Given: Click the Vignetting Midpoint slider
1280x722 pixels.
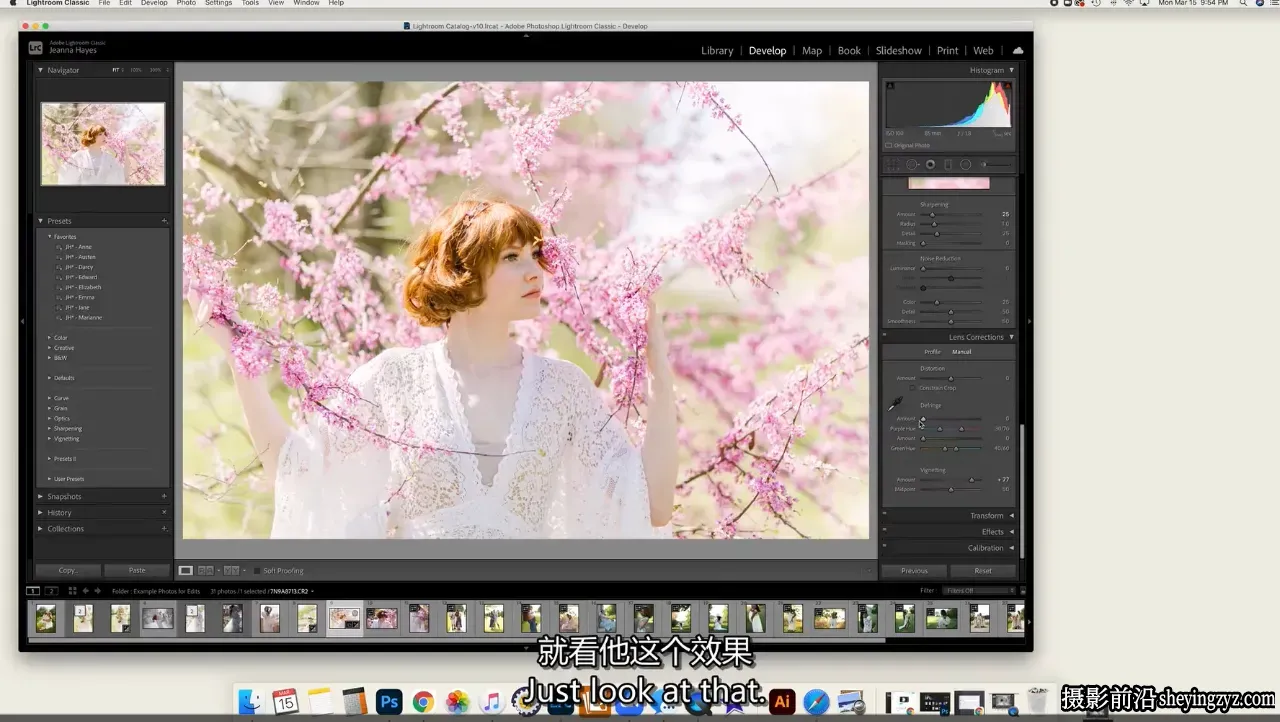Looking at the screenshot, I should point(951,489).
